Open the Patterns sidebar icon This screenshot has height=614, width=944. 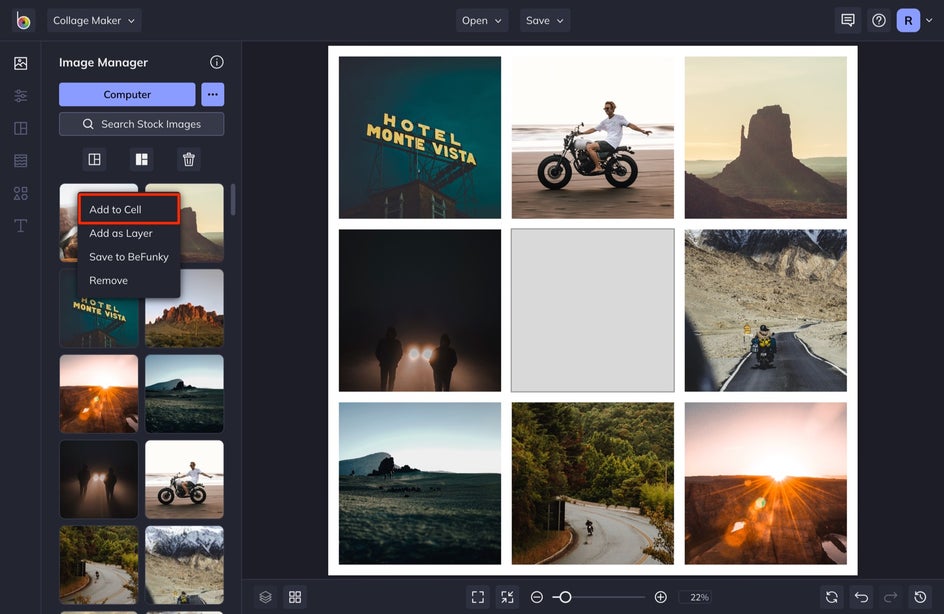coord(20,160)
